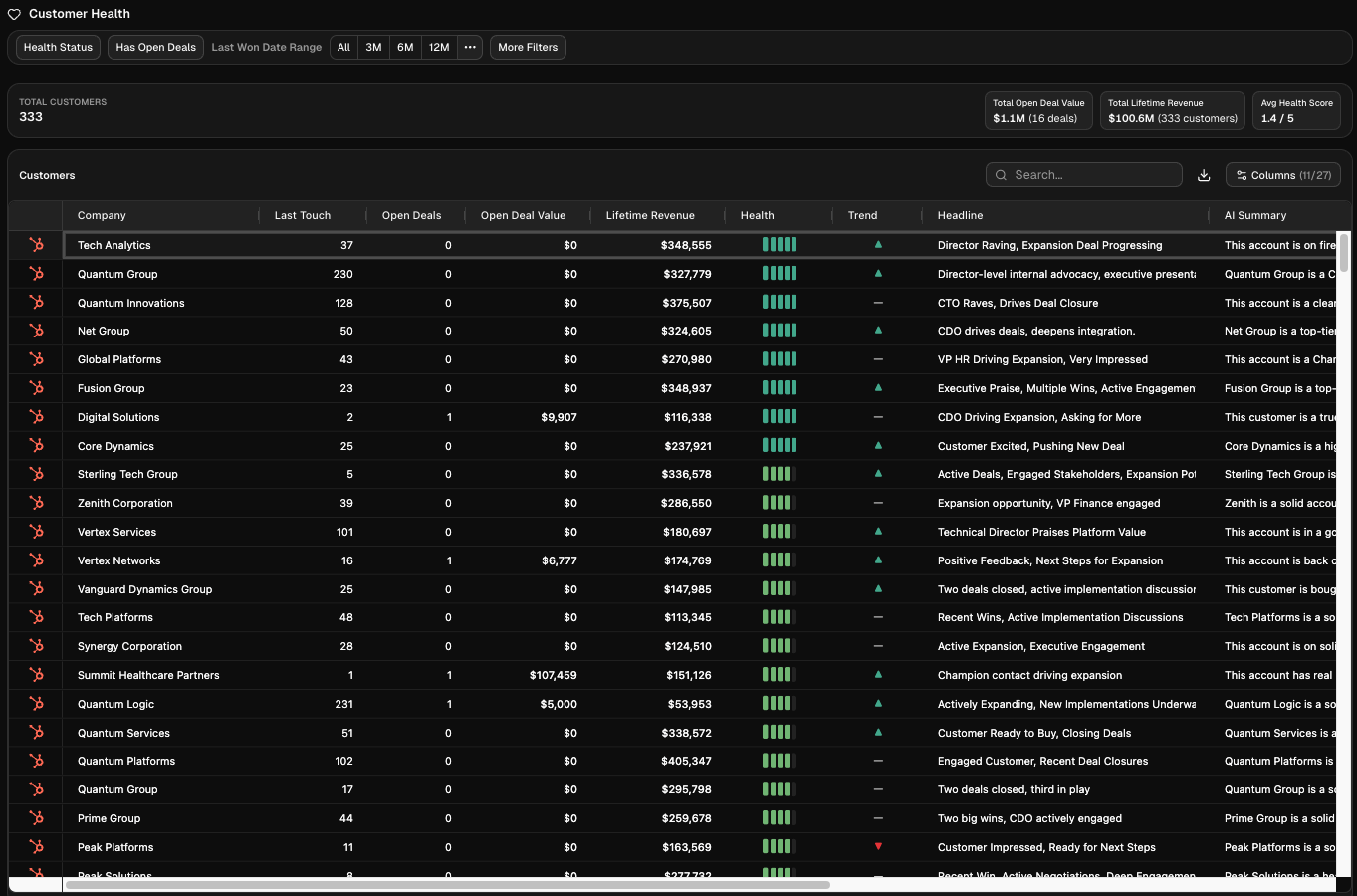Open the More Filters button
This screenshot has width=1357, height=896.
[528, 48]
